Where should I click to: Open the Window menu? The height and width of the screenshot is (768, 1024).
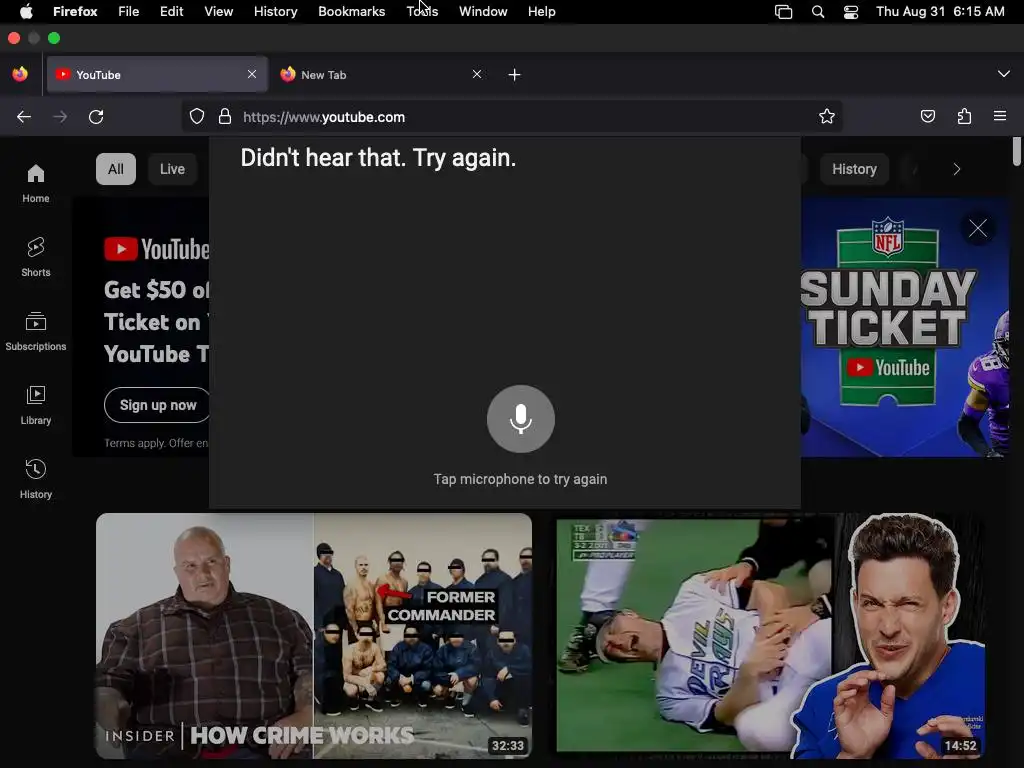tap(483, 12)
